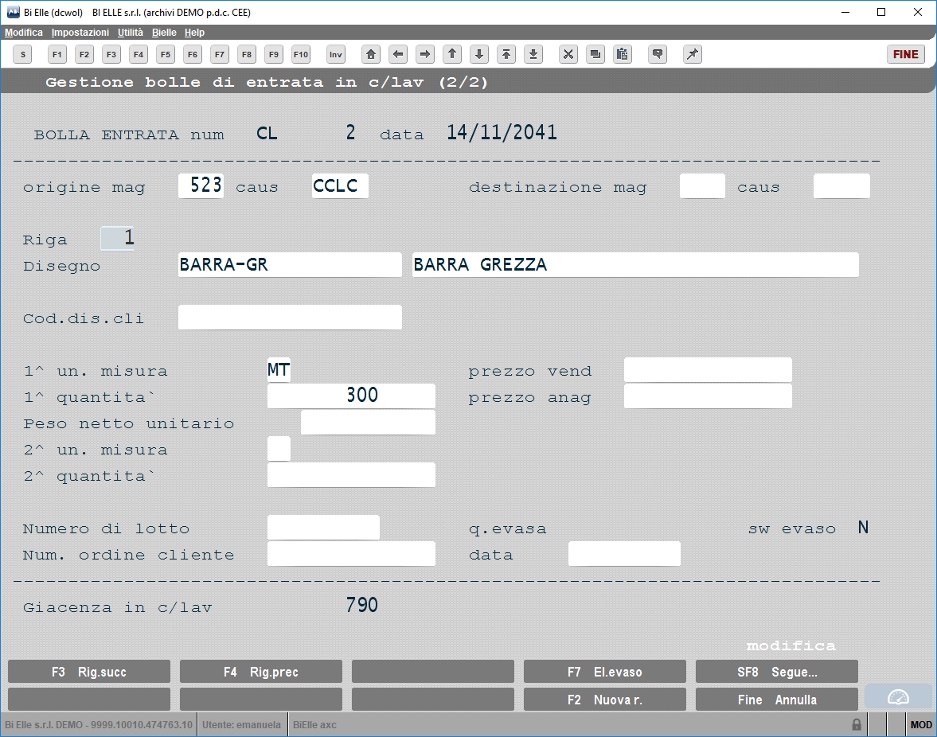This screenshot has width=937, height=737.
Task: Click the speech bubble toolbar icon
Action: 657,54
